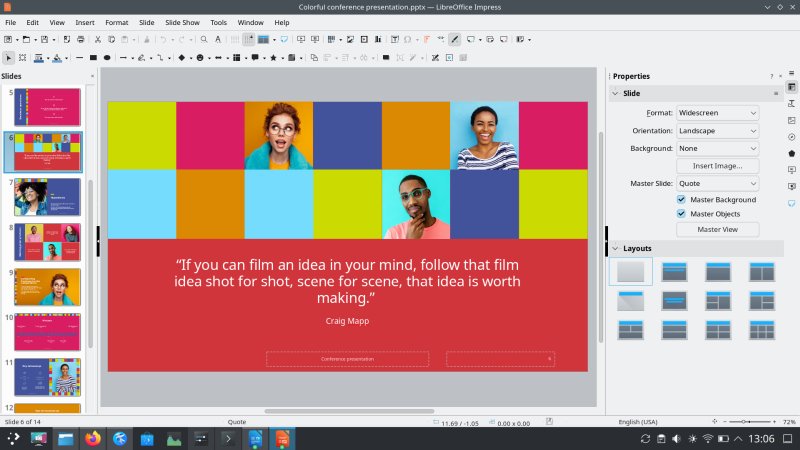Open the Navigator sidebar deck

[791, 137]
